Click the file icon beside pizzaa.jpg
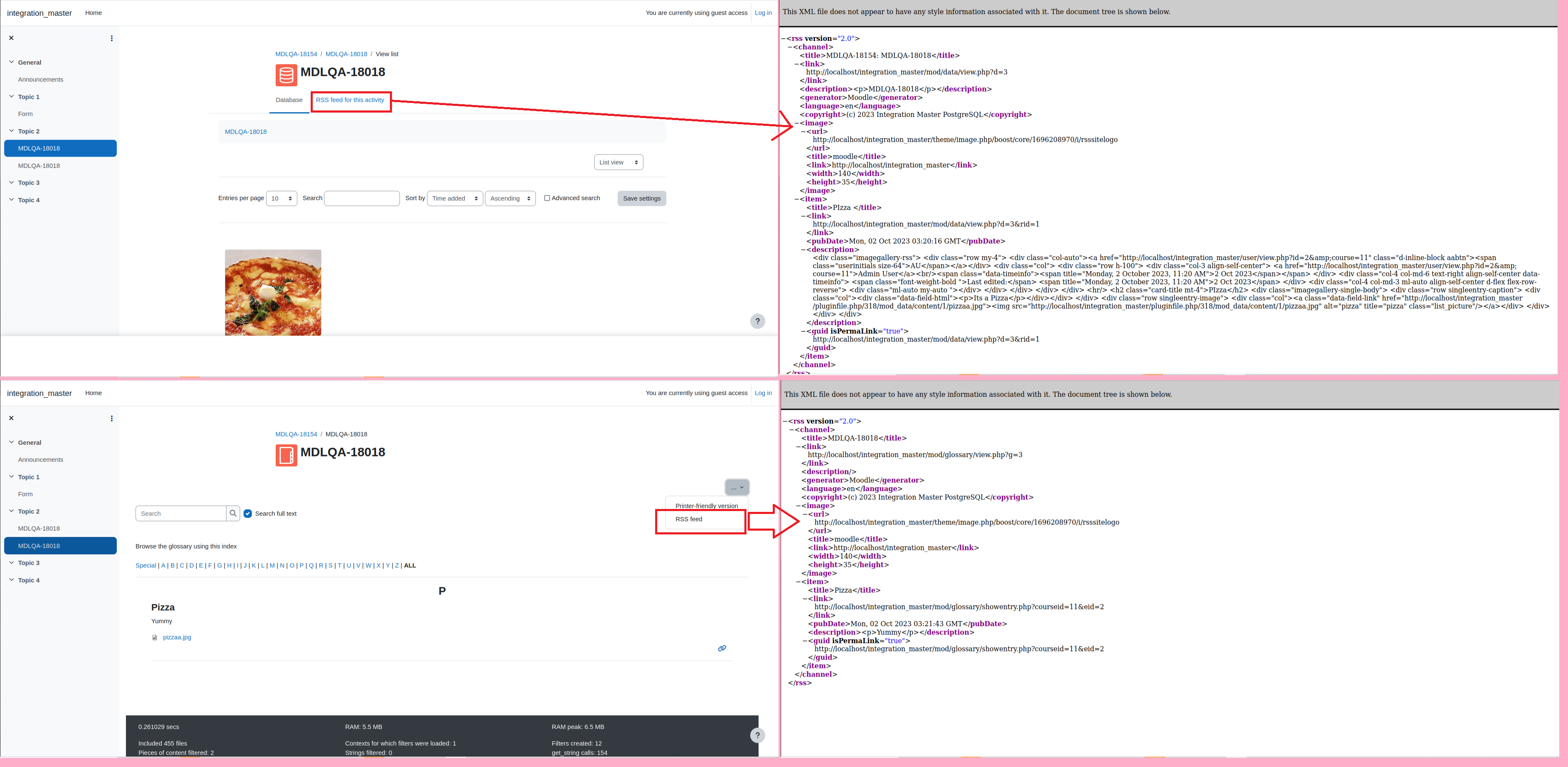 pyautogui.click(x=155, y=637)
